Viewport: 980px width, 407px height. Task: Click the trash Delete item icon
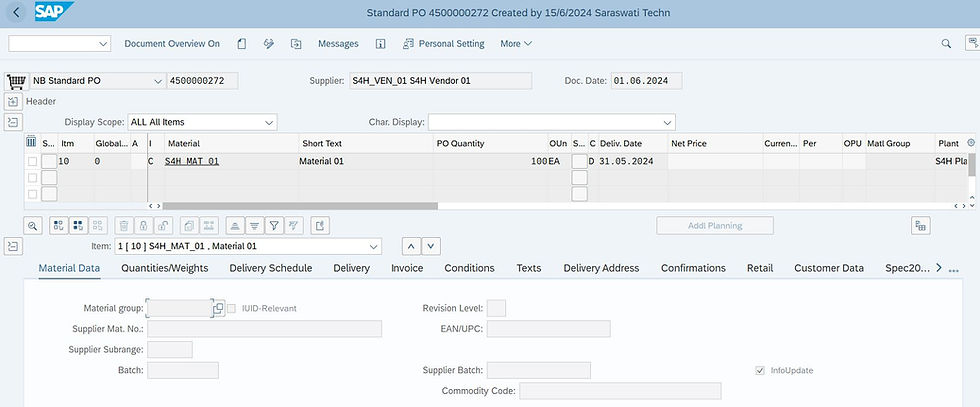pyautogui.click(x=124, y=226)
